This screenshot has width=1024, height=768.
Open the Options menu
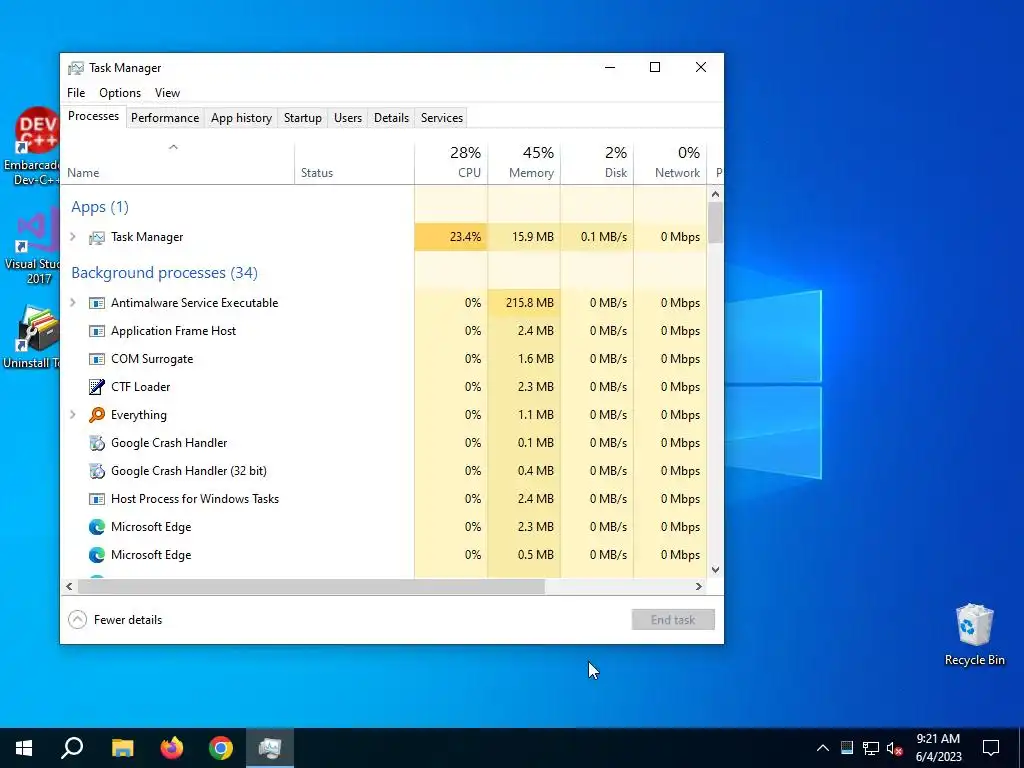[120, 93]
